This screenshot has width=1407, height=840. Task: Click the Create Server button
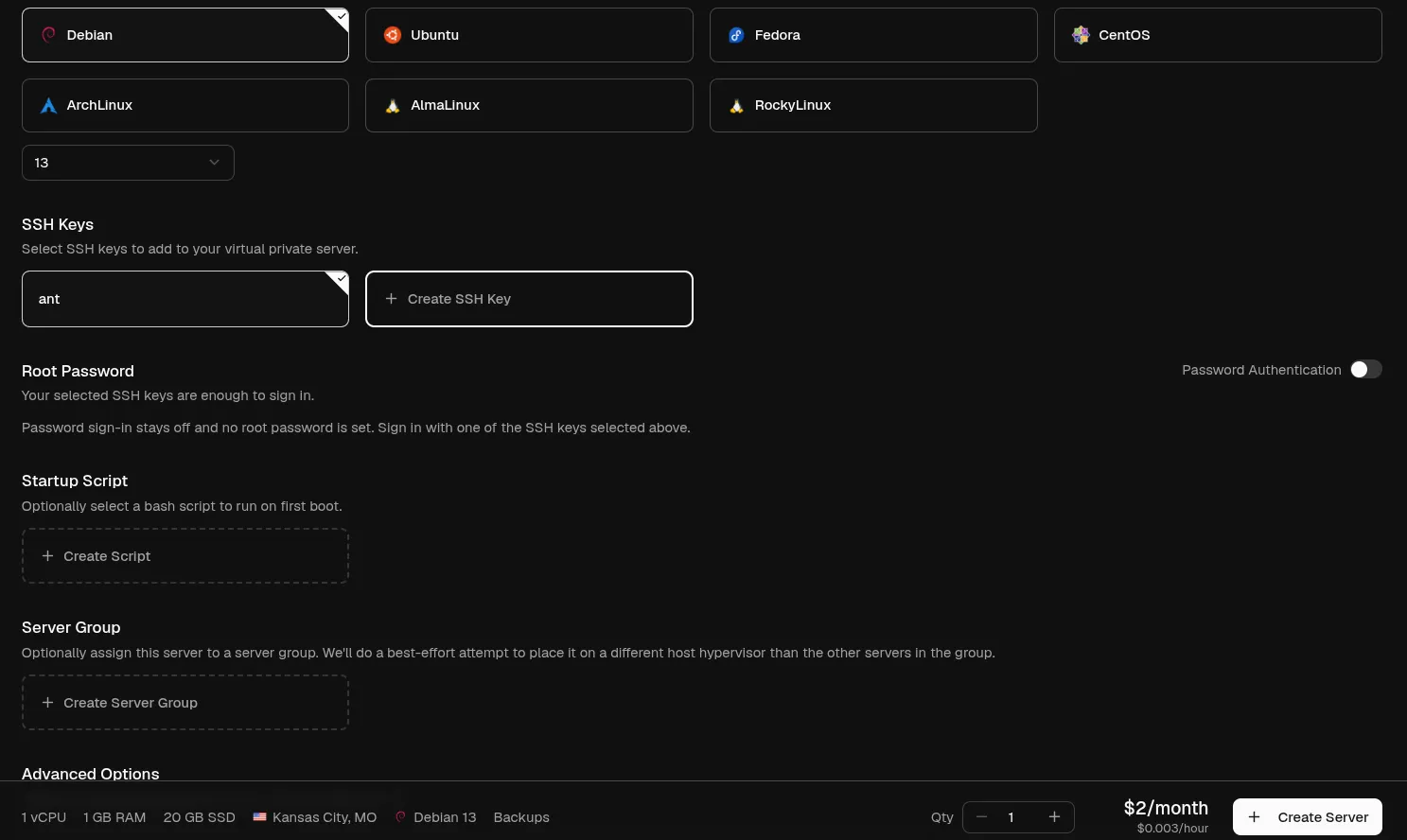(1308, 817)
